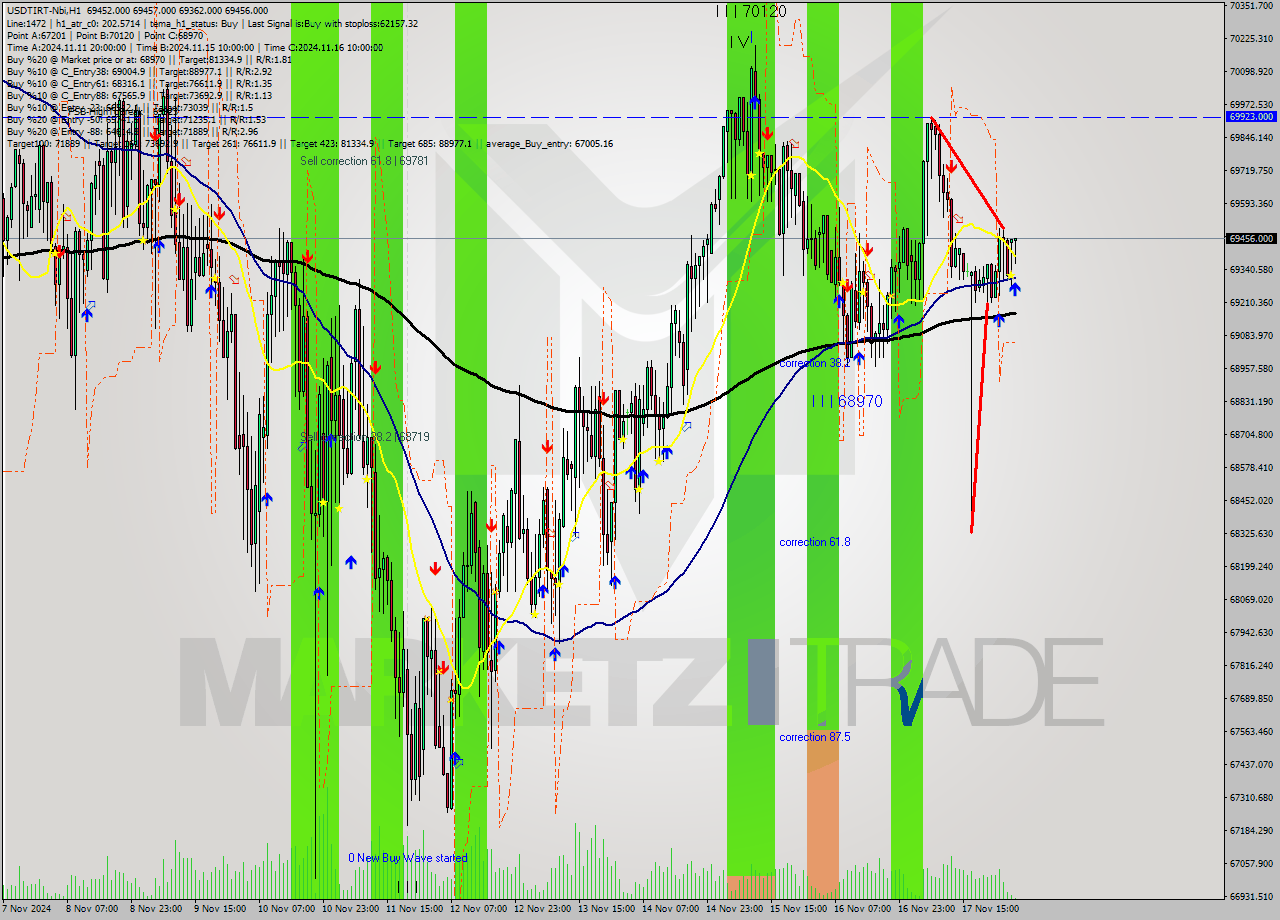
Task: Click the 68199.240 price axis label
Action: (x=1251, y=567)
